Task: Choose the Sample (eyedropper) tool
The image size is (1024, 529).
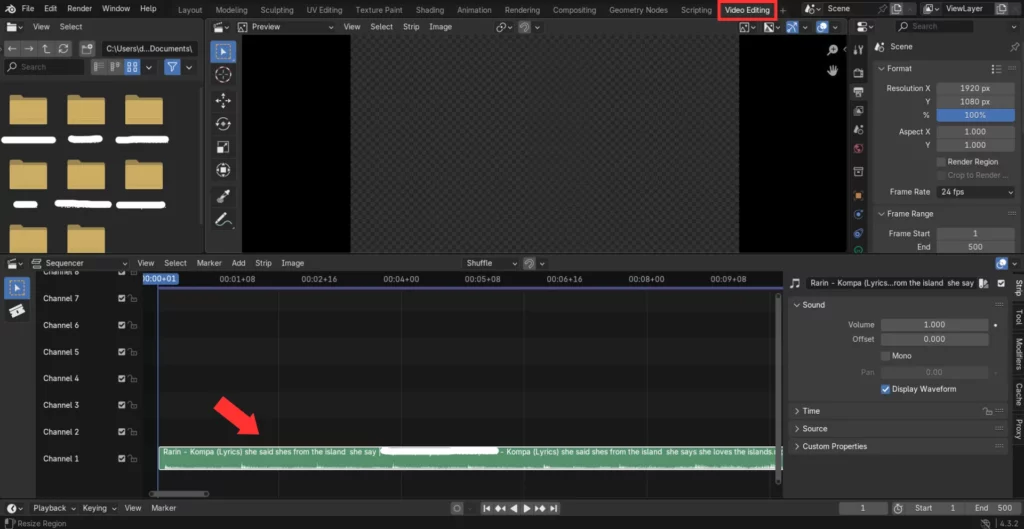Action: click(223, 195)
